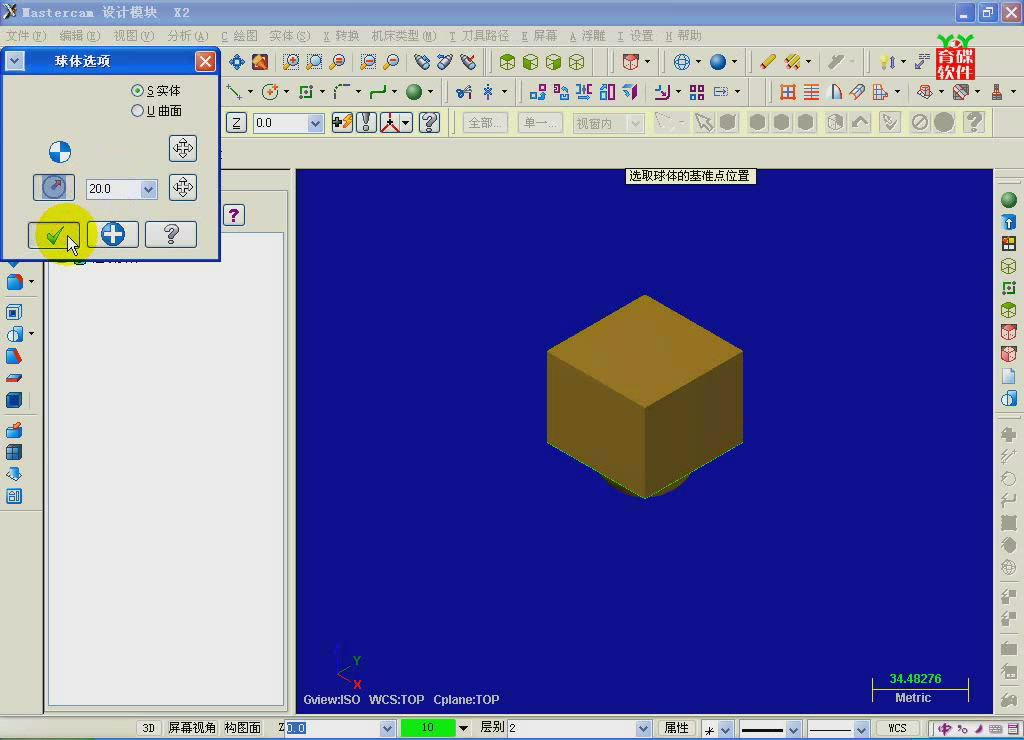The image size is (1024, 740).
Task: Click the 构图面 status bar button
Action: [x=243, y=728]
